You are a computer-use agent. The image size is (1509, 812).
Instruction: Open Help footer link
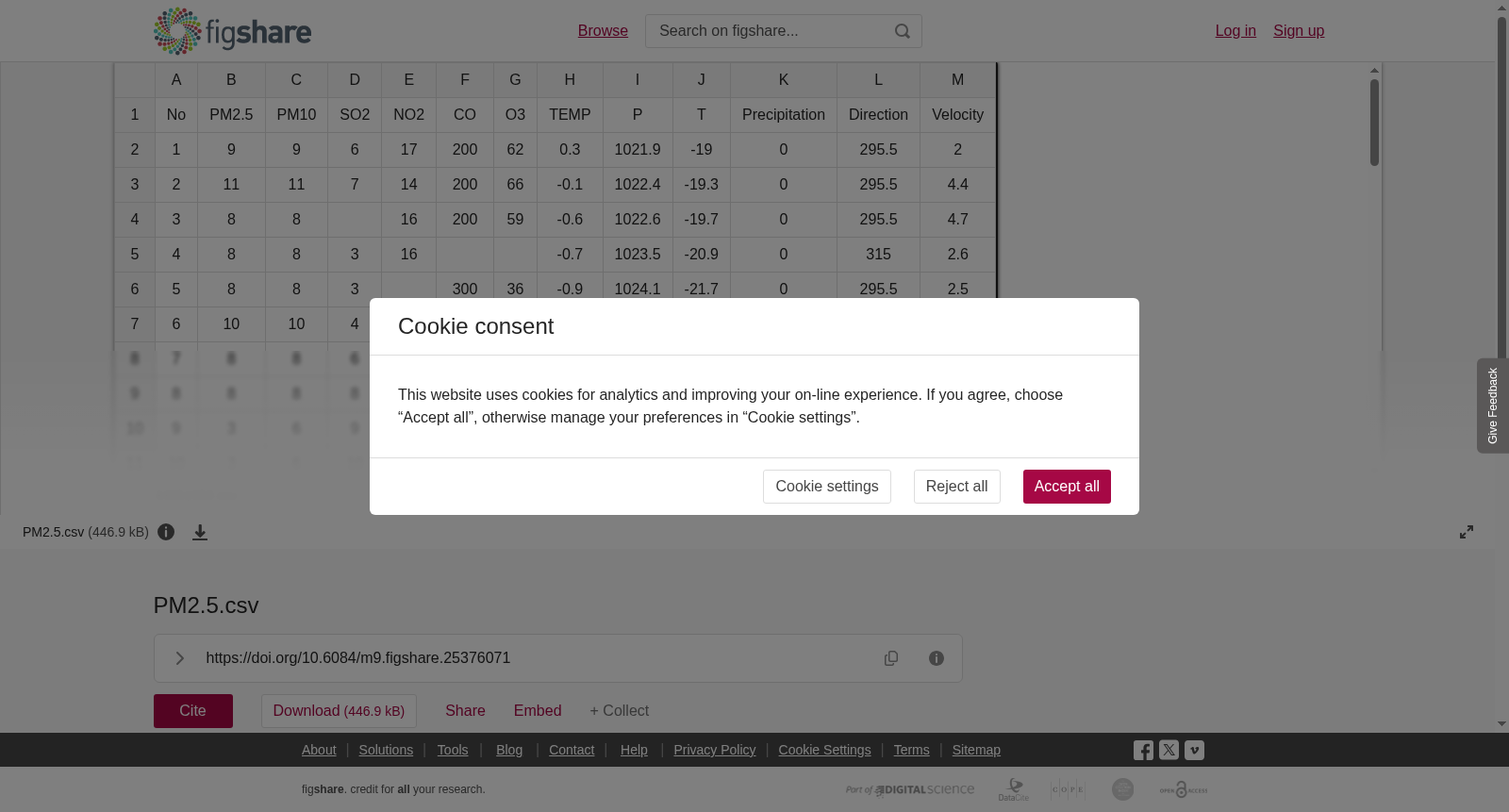pos(634,750)
